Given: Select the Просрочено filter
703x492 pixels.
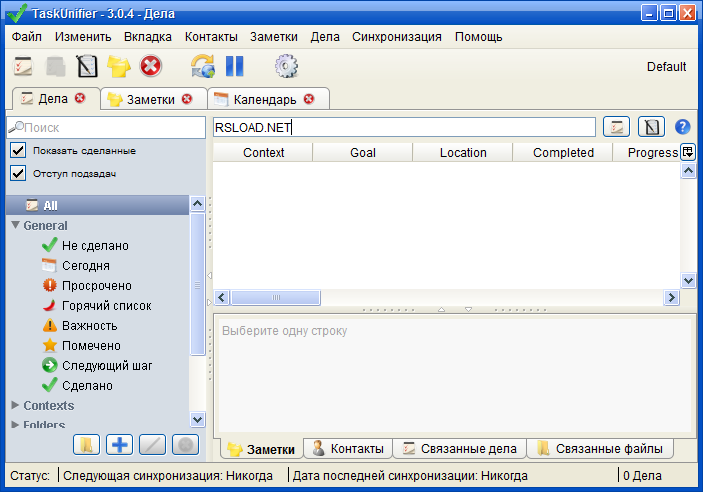Looking at the screenshot, I should coord(87,286).
